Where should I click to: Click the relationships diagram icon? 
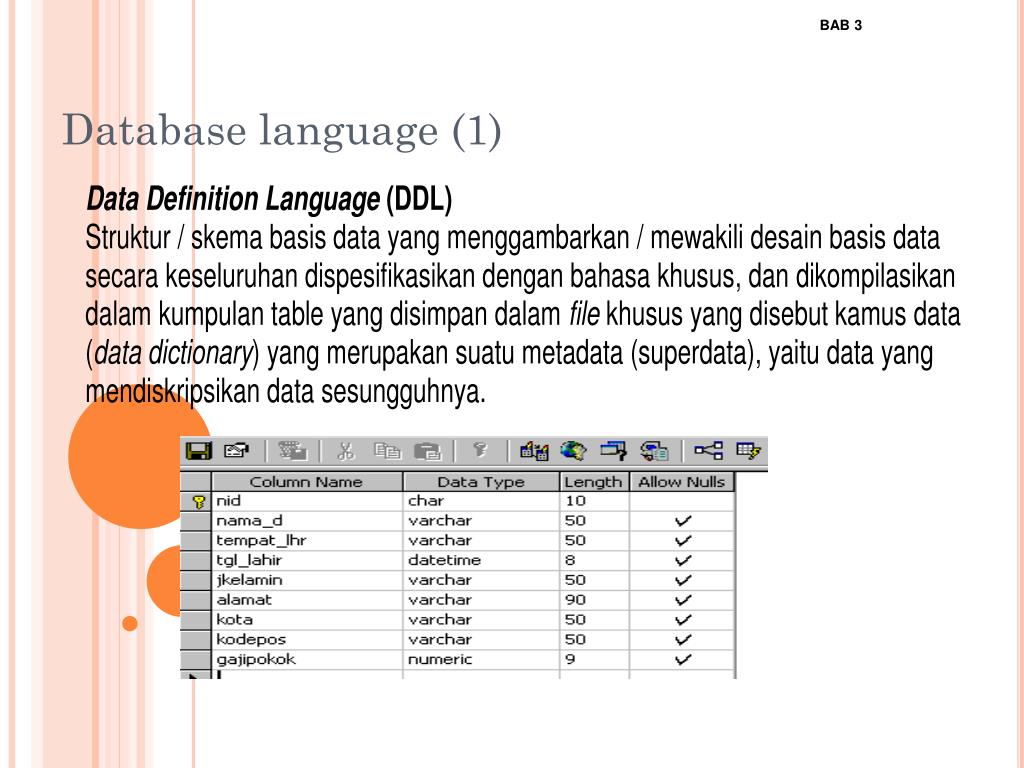(x=709, y=450)
